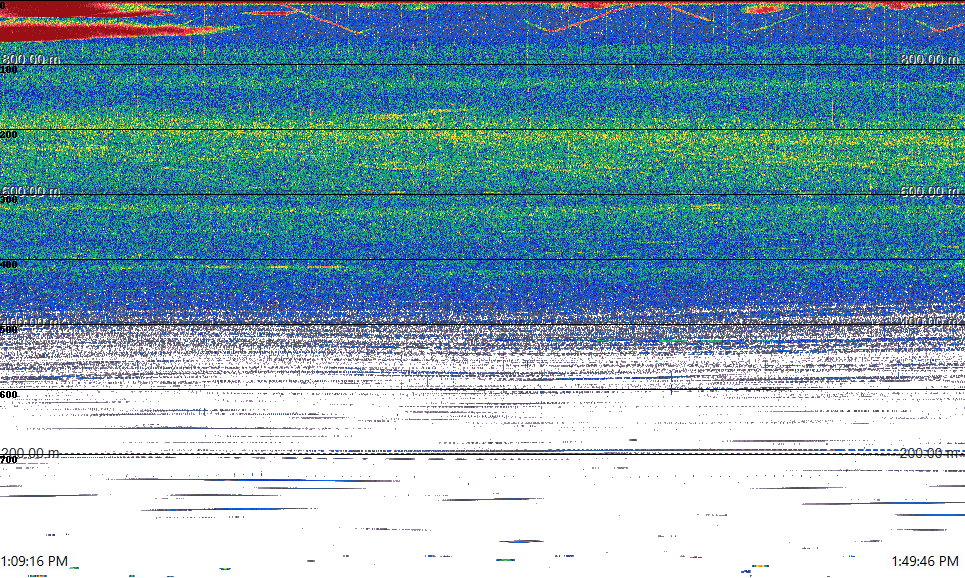Select the 700 depth line label
This screenshot has height=578, width=965.
9,460
